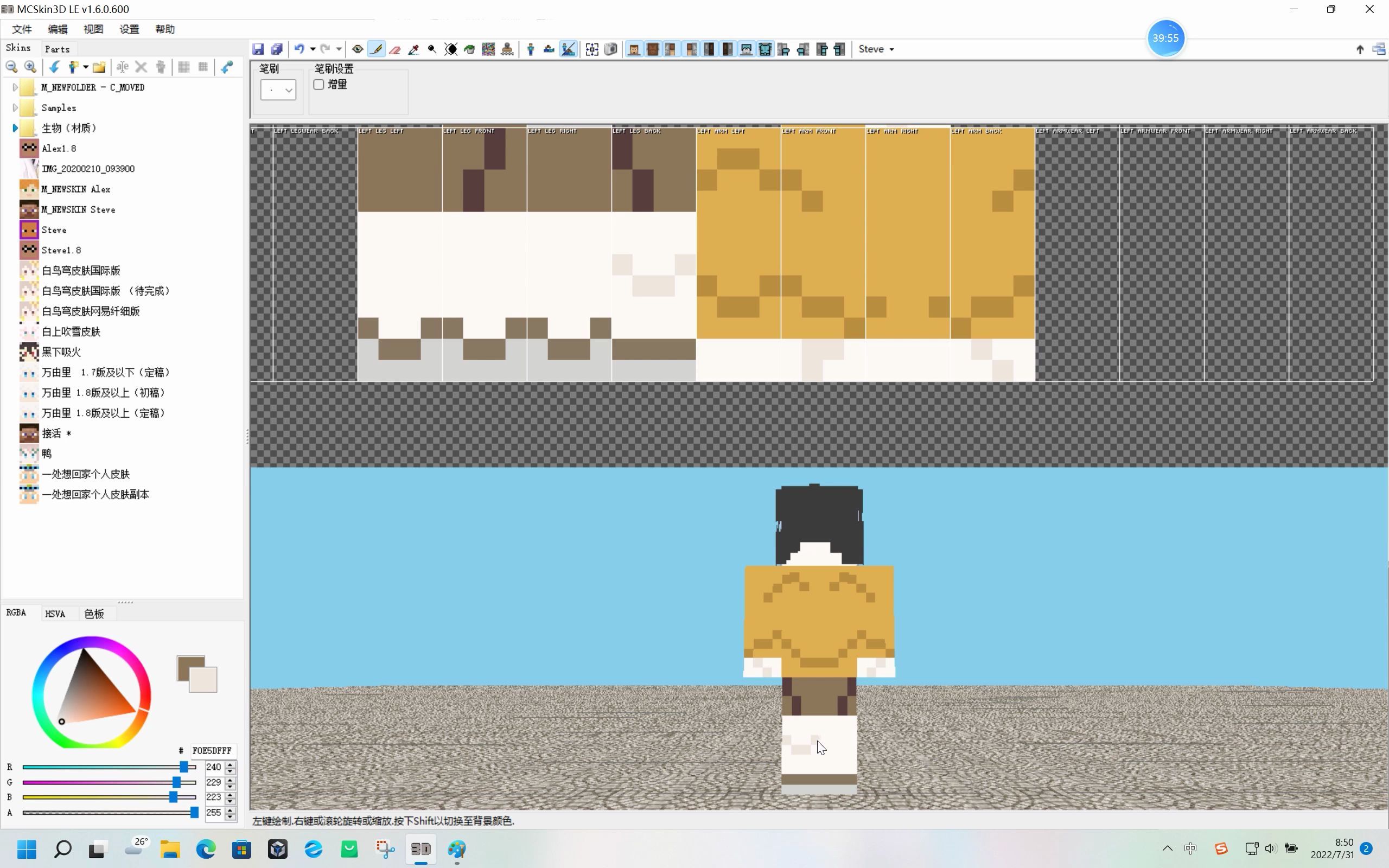Select the Steve1.8 skin
Screen dimensions: 1389x868
61,250
